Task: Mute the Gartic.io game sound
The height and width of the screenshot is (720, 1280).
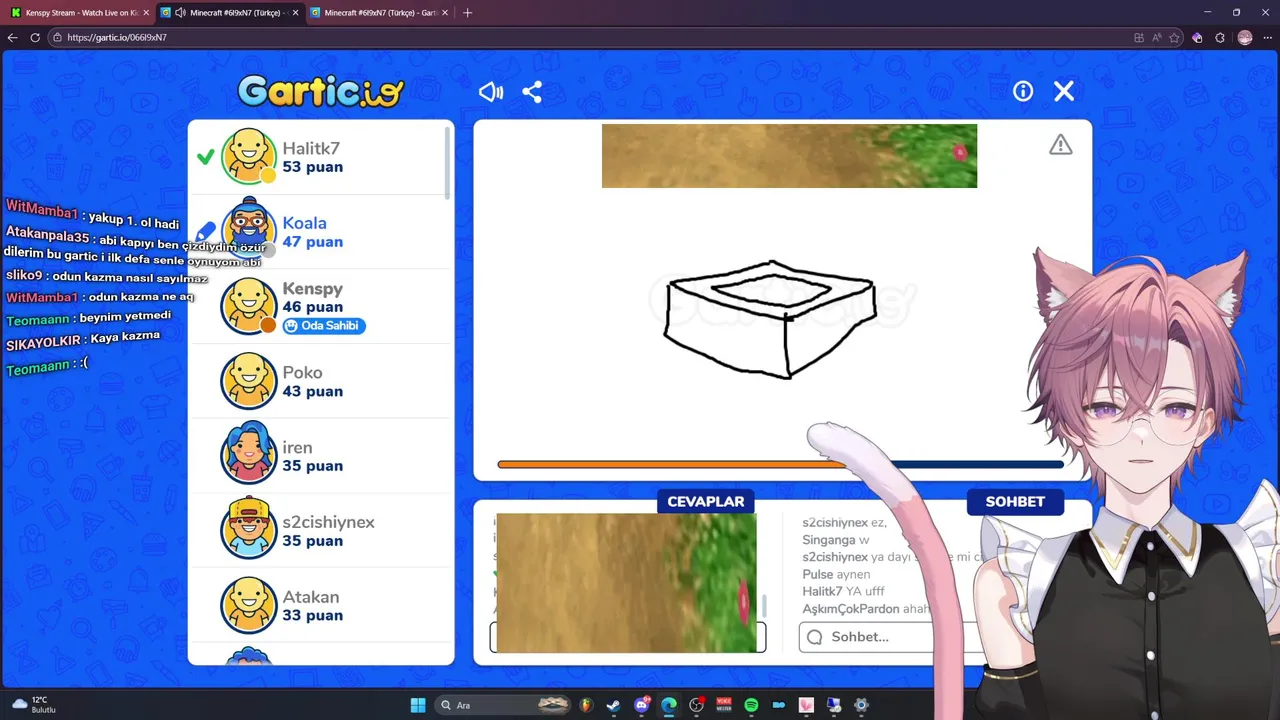Action: click(491, 92)
